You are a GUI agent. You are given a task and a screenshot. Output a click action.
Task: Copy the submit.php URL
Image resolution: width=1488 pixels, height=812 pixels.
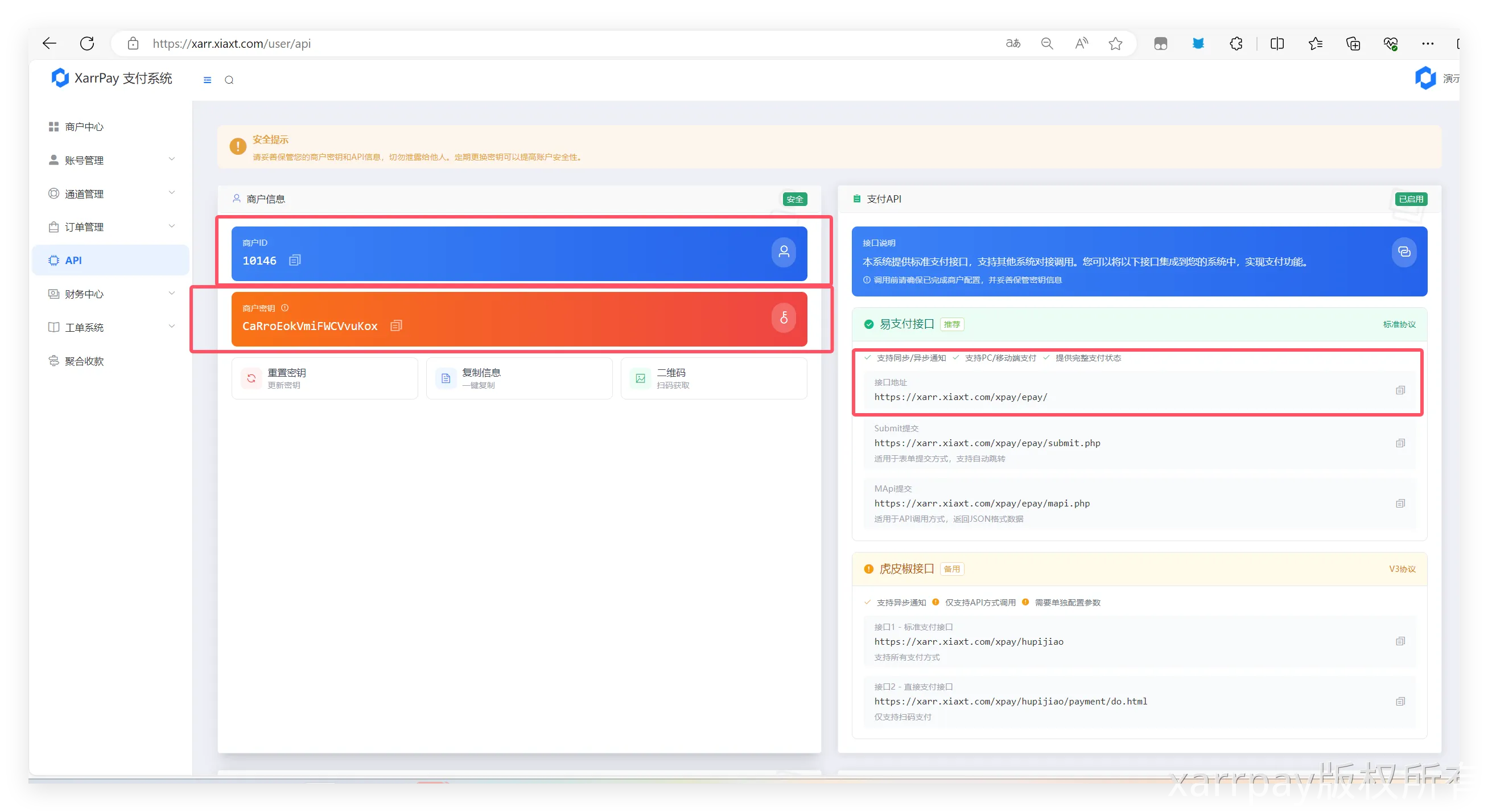[x=1400, y=443]
